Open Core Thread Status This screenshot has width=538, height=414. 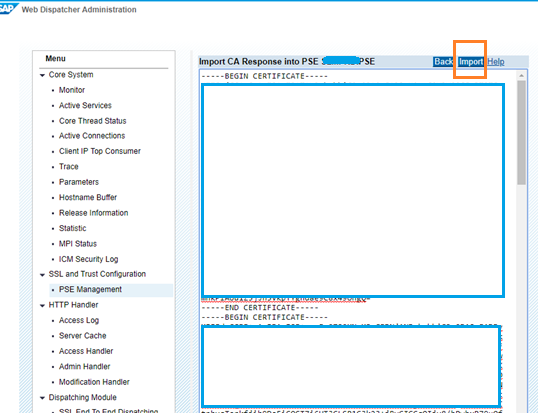click(x=93, y=121)
